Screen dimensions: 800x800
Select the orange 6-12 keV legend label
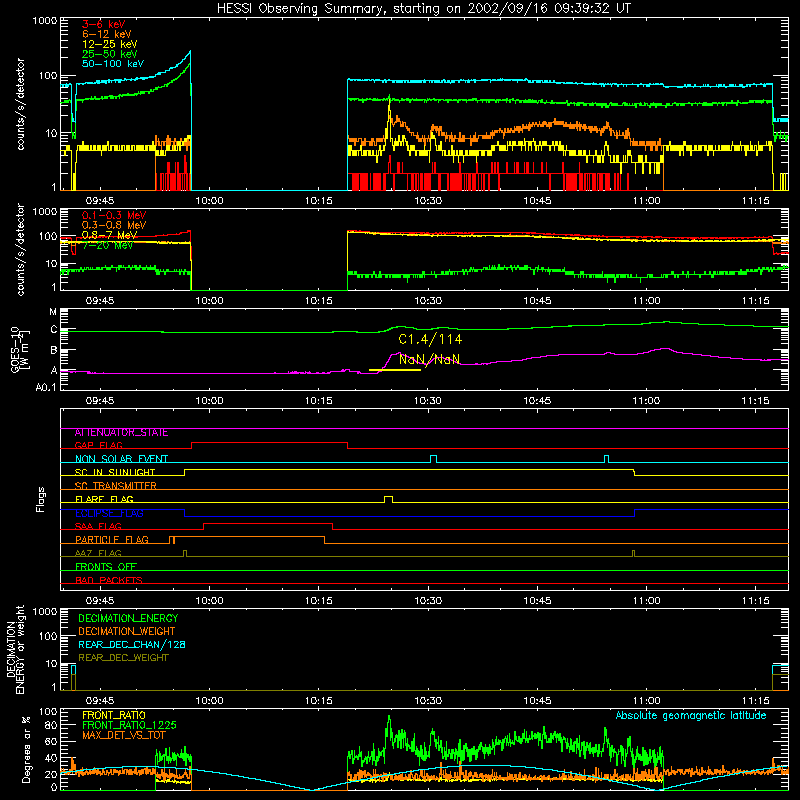[x=107, y=34]
